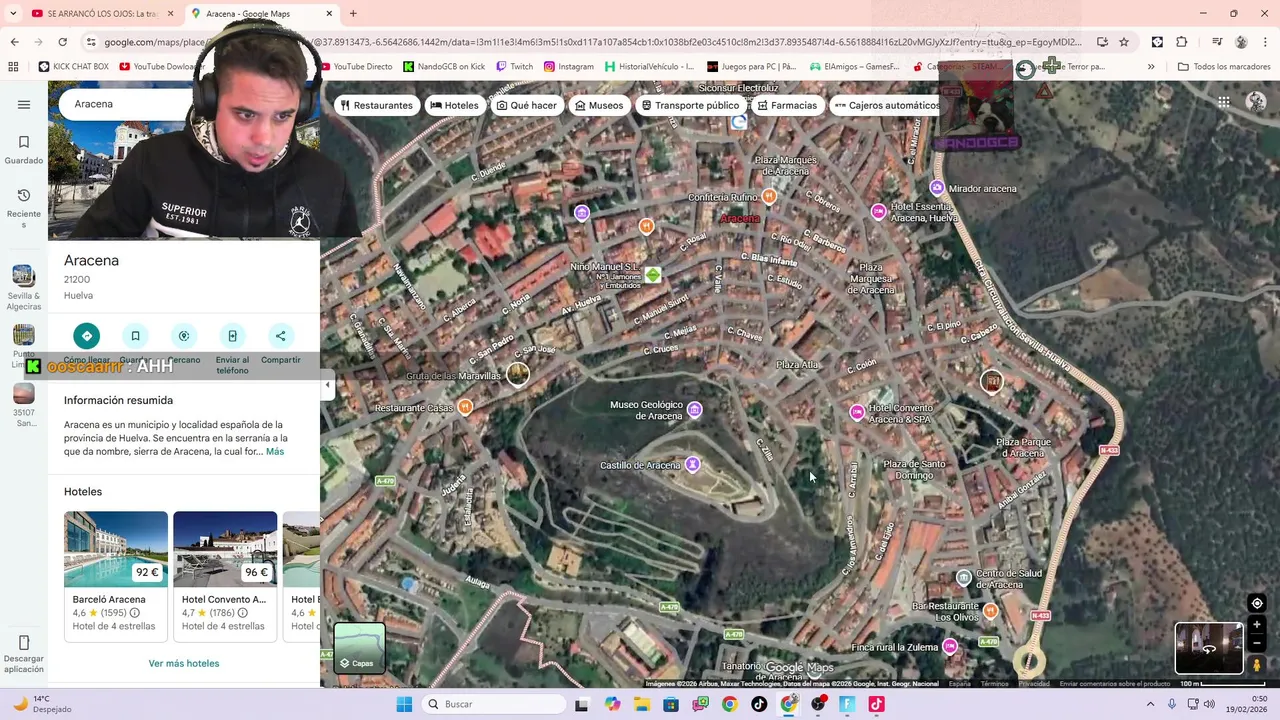The image size is (1280, 720).
Task: Click Ver más hoteles link
Action: [x=184, y=663]
